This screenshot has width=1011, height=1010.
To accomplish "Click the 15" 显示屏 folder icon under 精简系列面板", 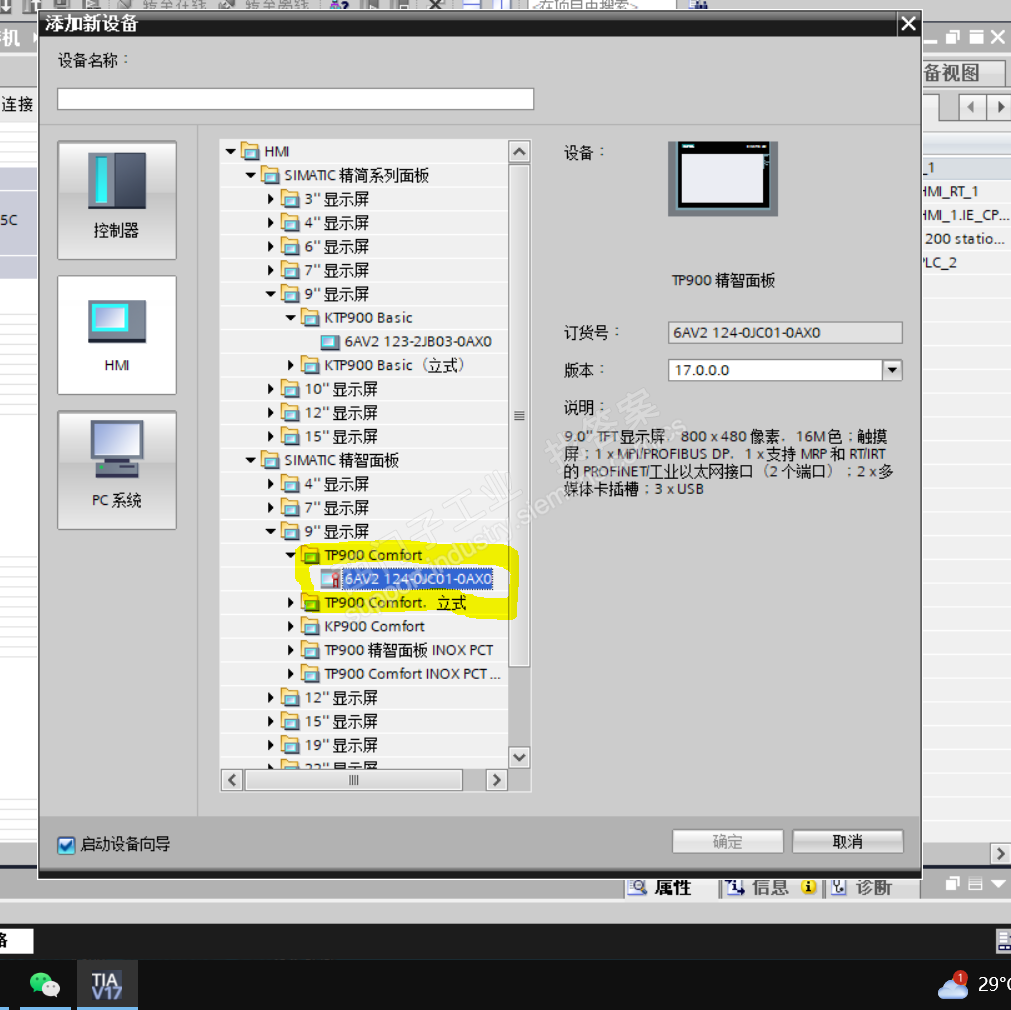I will point(291,437).
